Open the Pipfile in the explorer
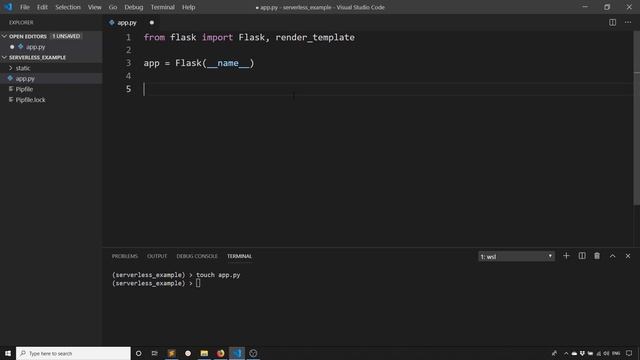The height and width of the screenshot is (360, 640). [24, 89]
